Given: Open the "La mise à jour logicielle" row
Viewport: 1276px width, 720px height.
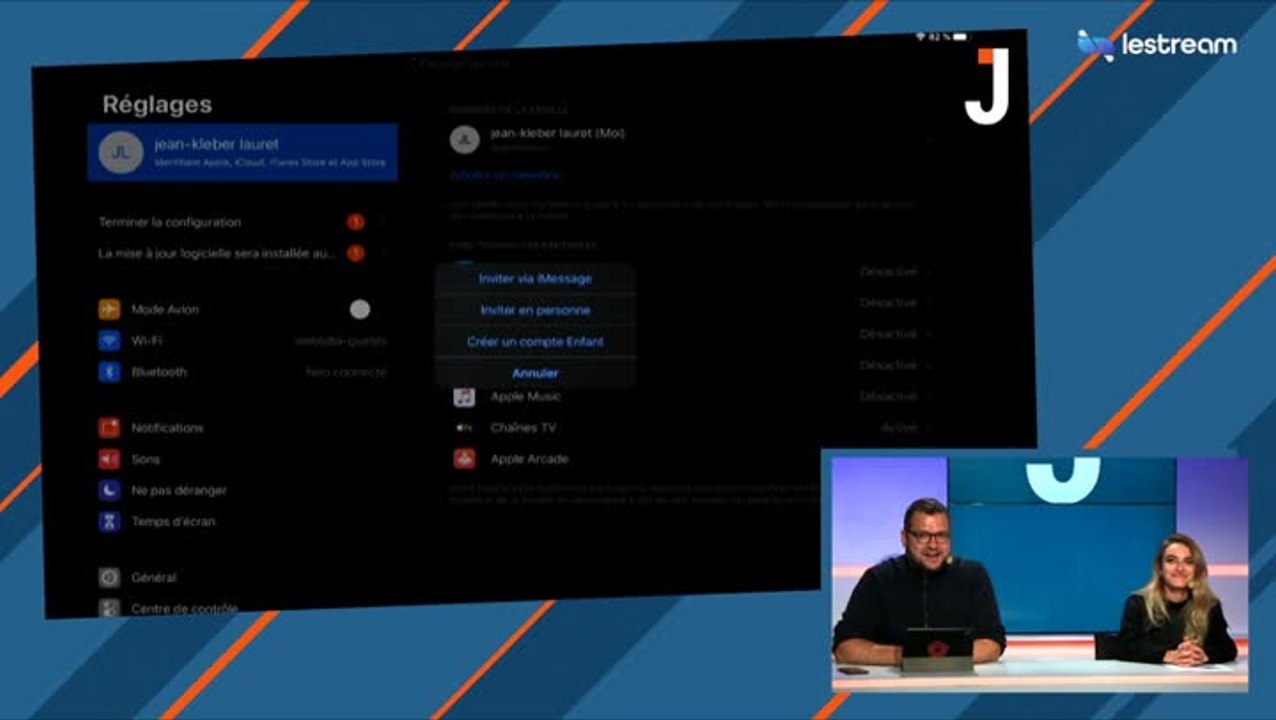Looking at the screenshot, I should pyautogui.click(x=242, y=254).
